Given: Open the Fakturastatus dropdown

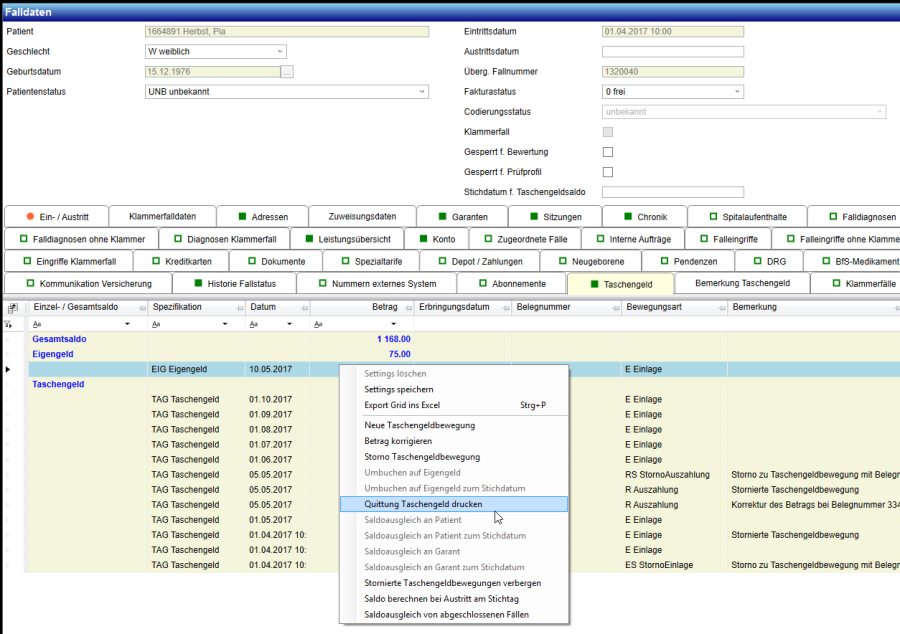Looking at the screenshot, I should 737,92.
